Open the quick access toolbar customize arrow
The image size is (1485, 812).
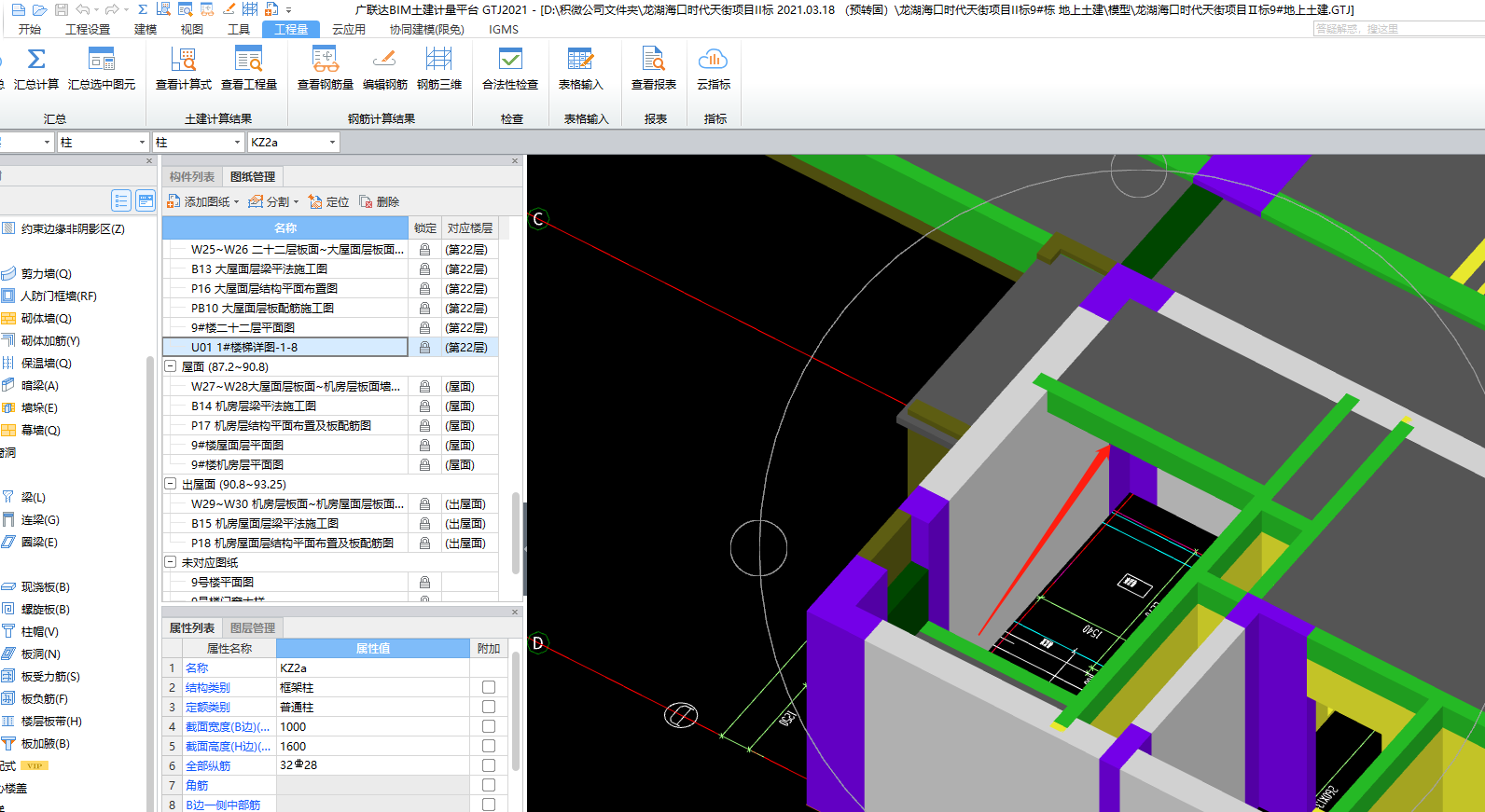tap(289, 10)
